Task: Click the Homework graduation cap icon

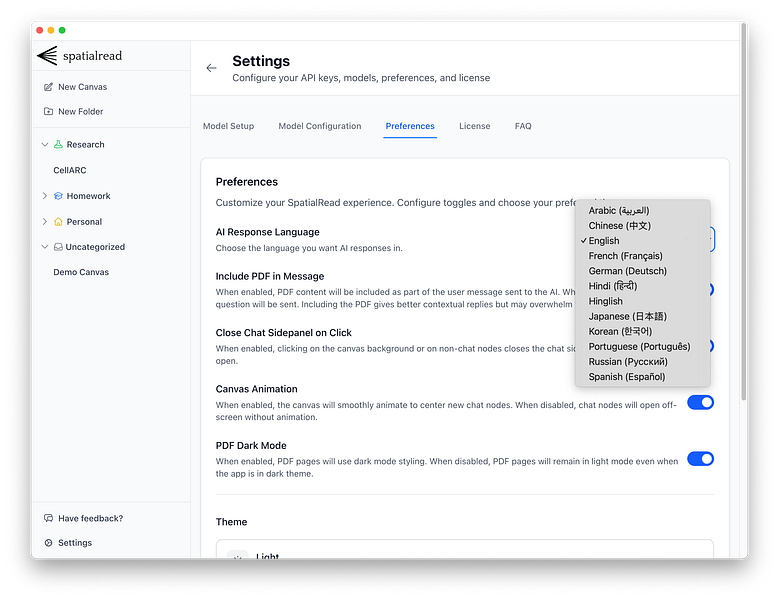Action: click(x=58, y=196)
